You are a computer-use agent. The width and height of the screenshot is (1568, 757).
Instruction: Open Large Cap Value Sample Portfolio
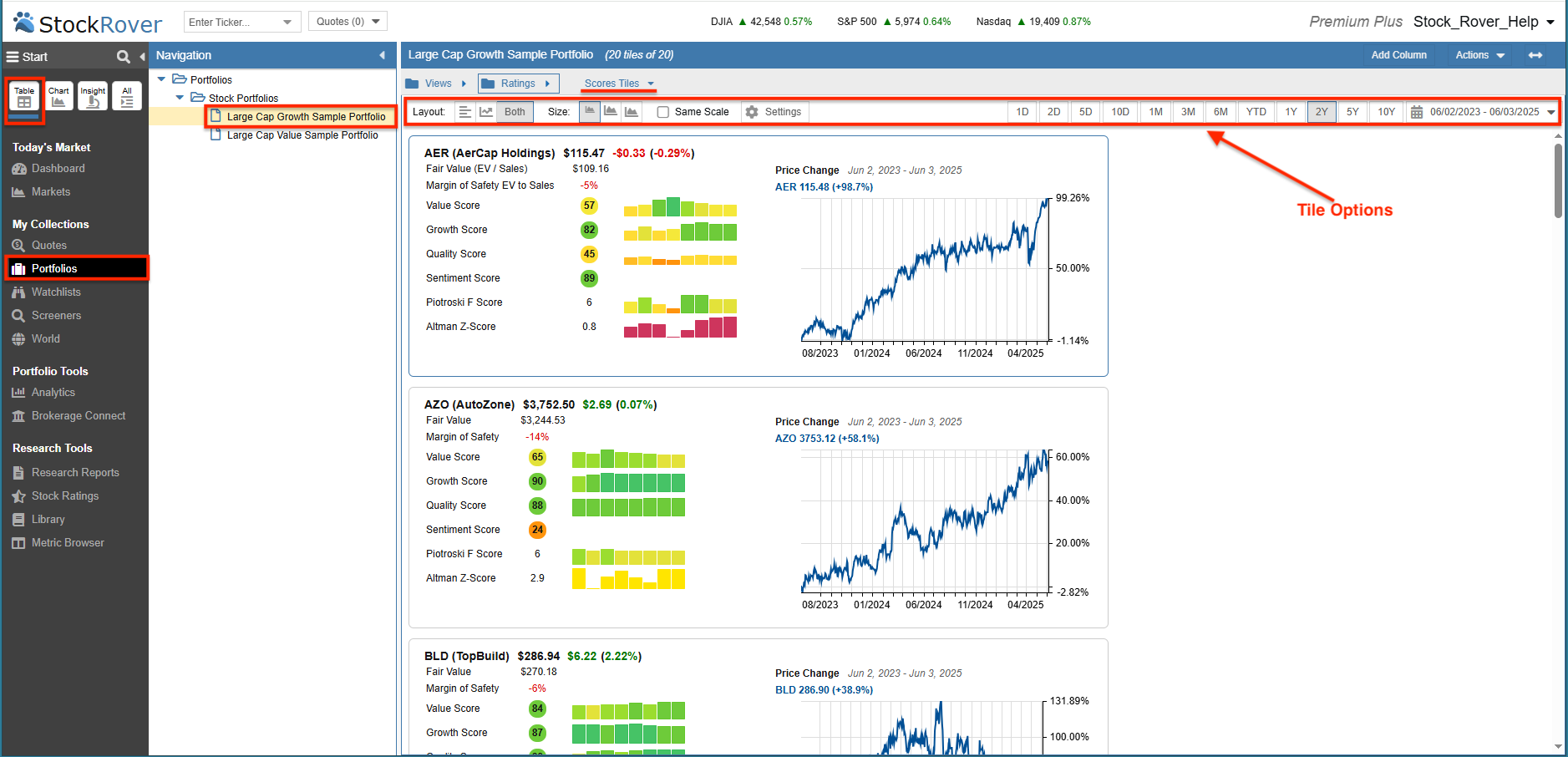pyautogui.click(x=302, y=135)
